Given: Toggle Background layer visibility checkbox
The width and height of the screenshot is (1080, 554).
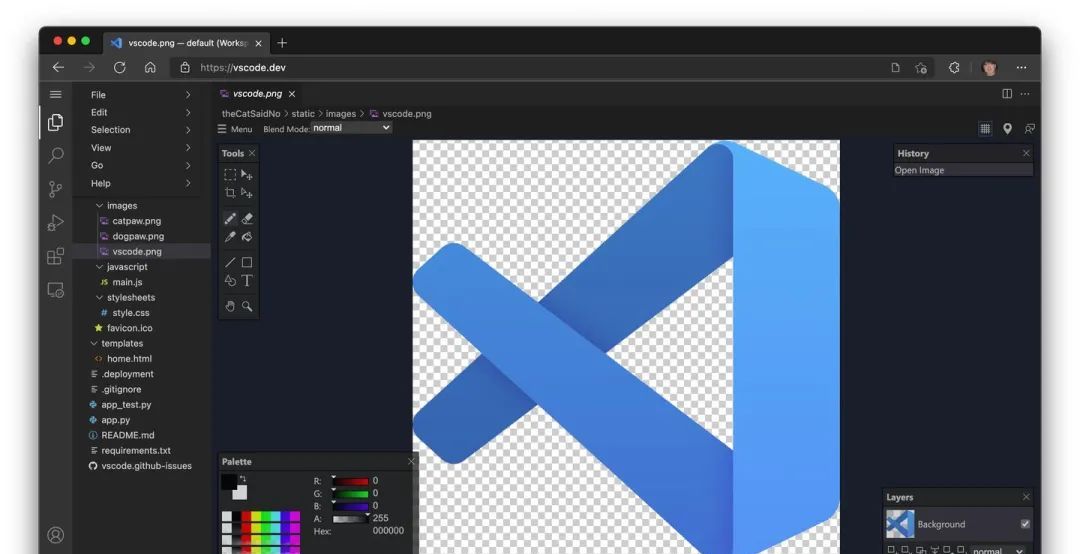Looking at the screenshot, I should coord(1025,524).
